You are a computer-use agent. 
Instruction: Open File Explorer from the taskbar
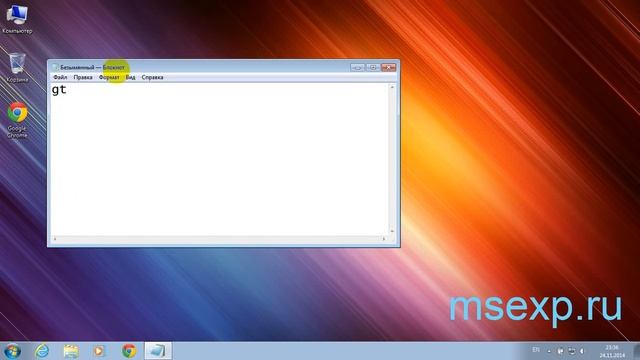(71, 351)
